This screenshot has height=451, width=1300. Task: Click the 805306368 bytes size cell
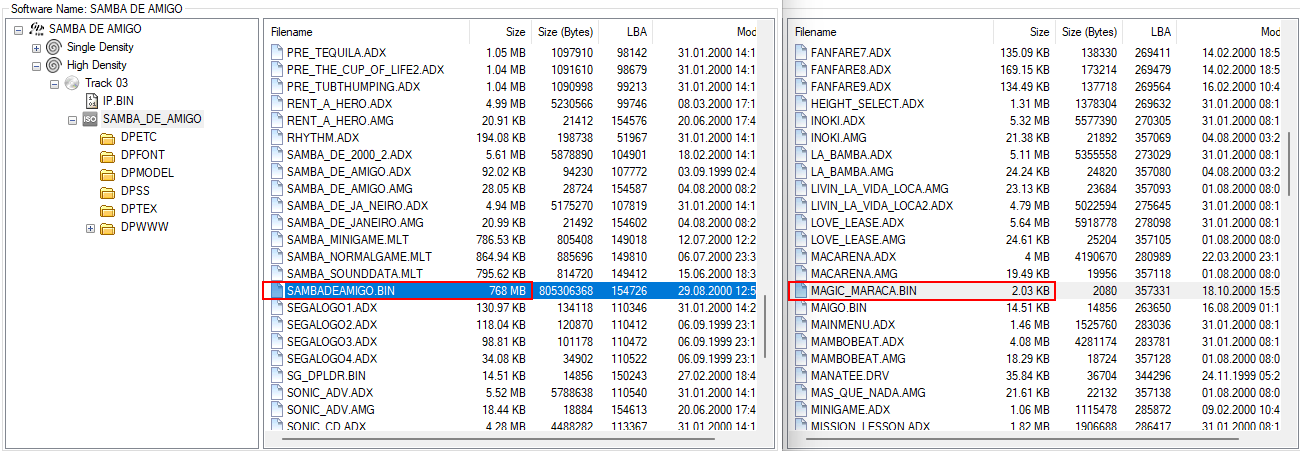(565, 290)
